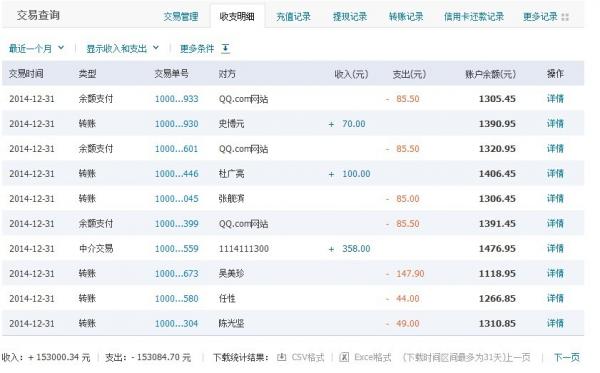Click the 交易查询 page title
Viewport: 600px width, 373px height.
tap(38, 15)
